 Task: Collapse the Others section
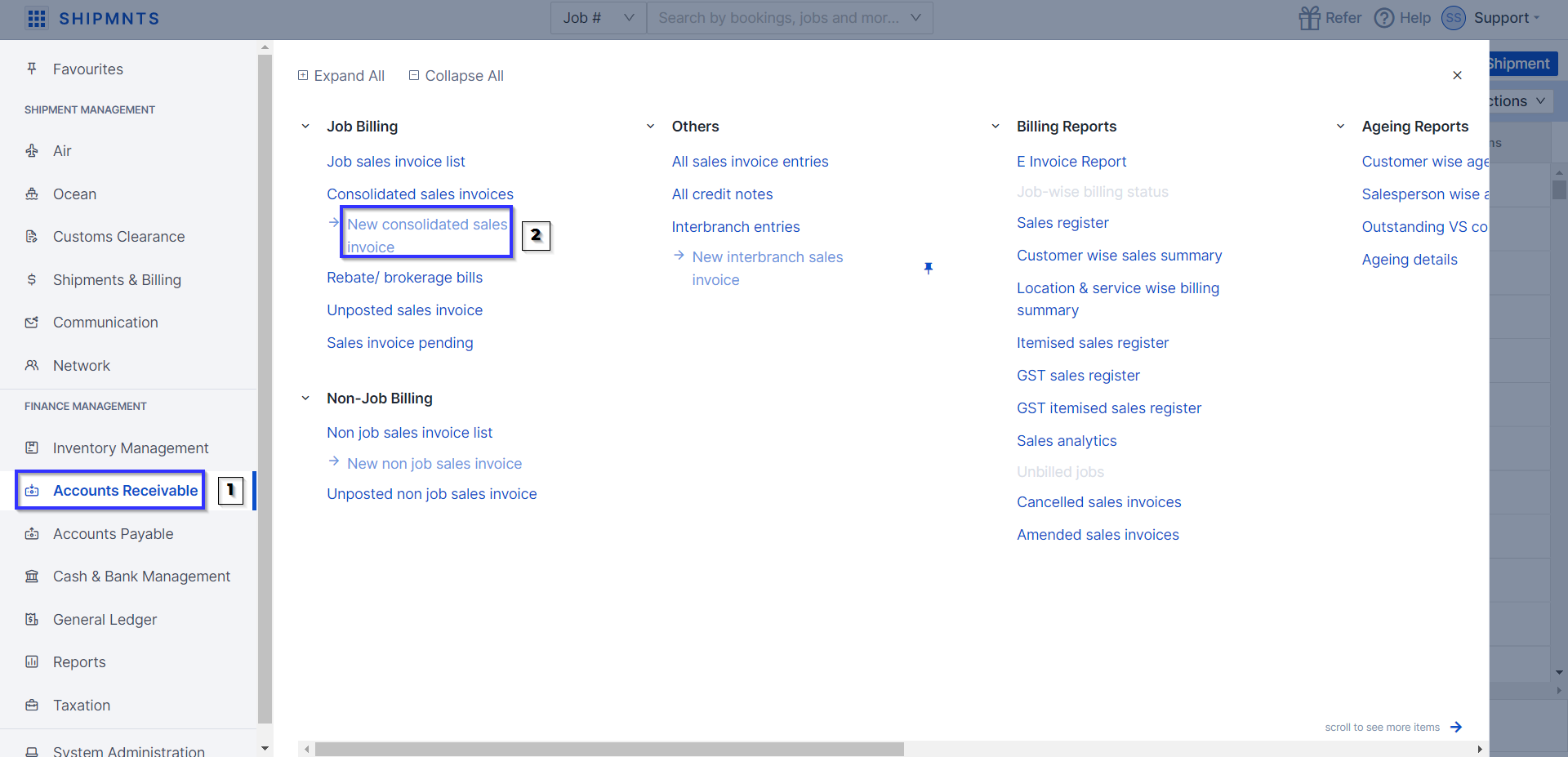[650, 126]
